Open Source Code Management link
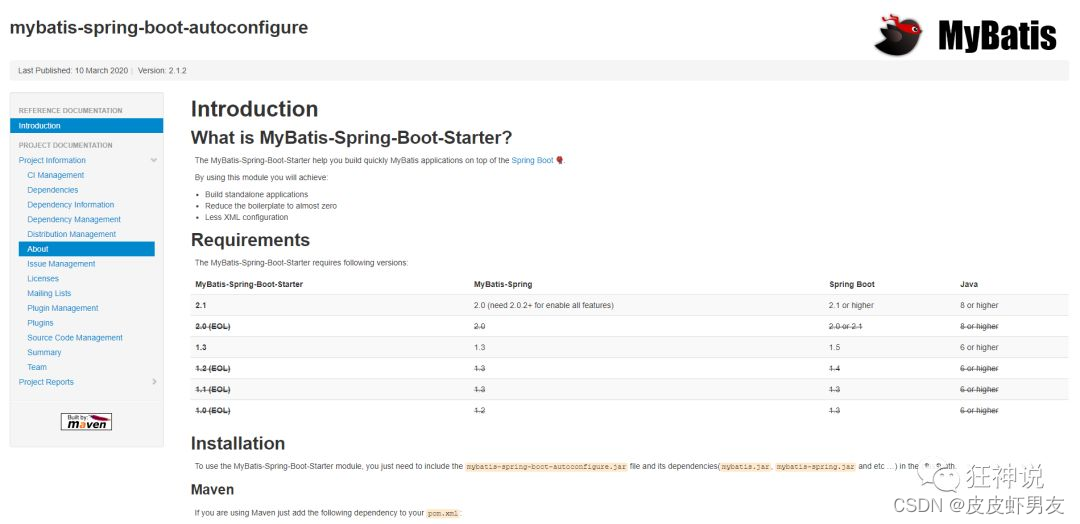This screenshot has height=524, width=1080. [75, 338]
